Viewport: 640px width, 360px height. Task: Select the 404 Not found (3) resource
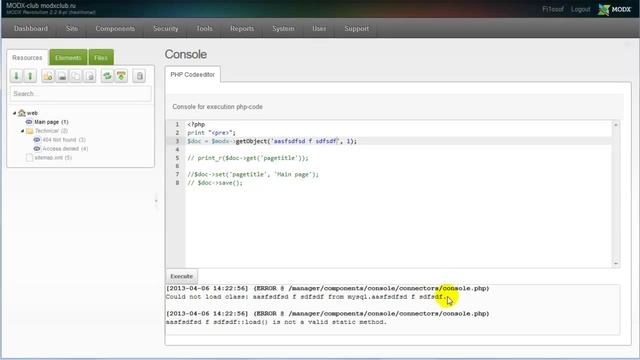pyautogui.click(x=64, y=140)
